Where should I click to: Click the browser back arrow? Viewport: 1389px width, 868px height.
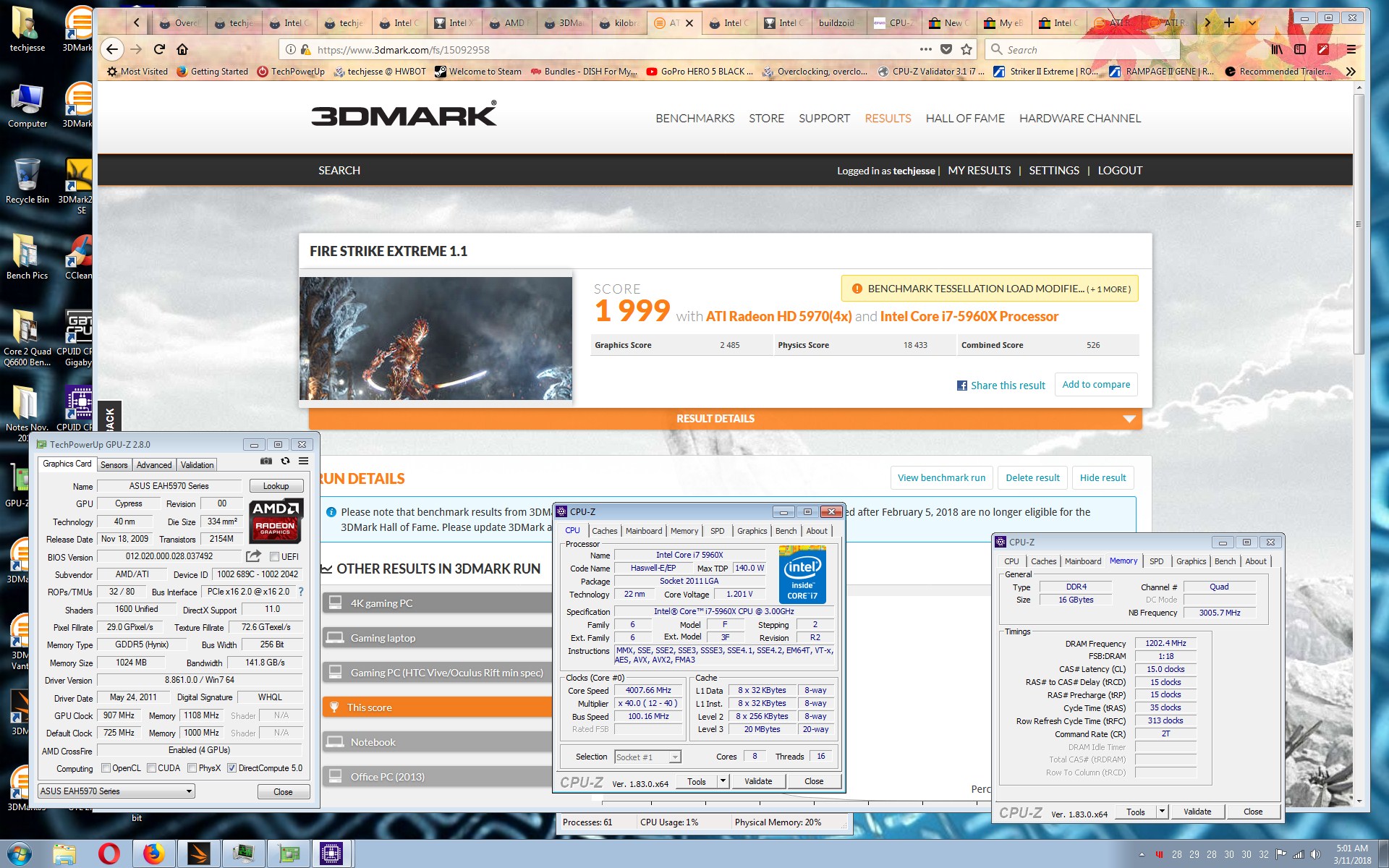pyautogui.click(x=111, y=49)
